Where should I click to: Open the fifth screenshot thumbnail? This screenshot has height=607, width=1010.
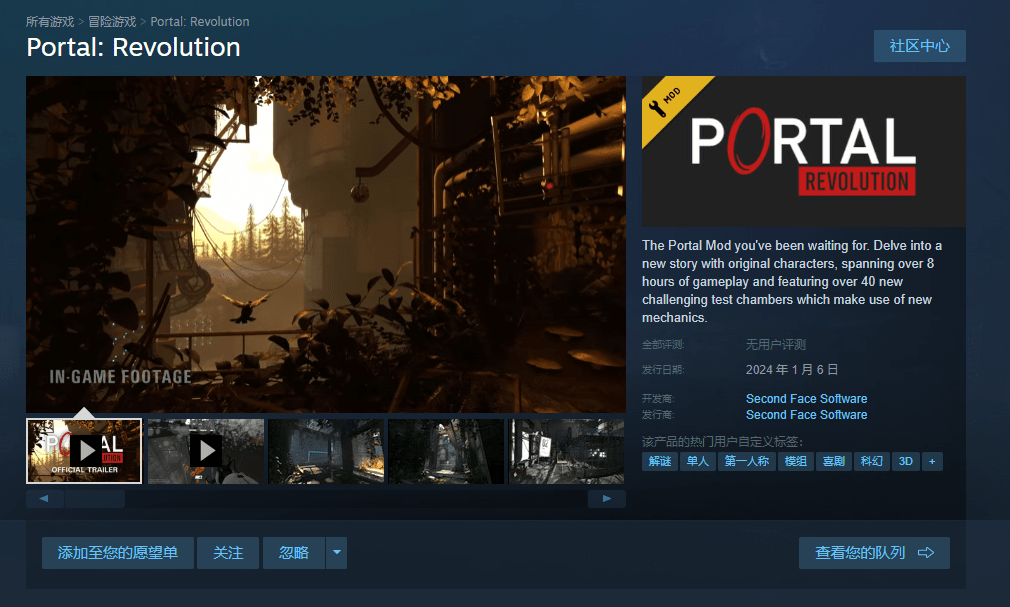[566, 450]
